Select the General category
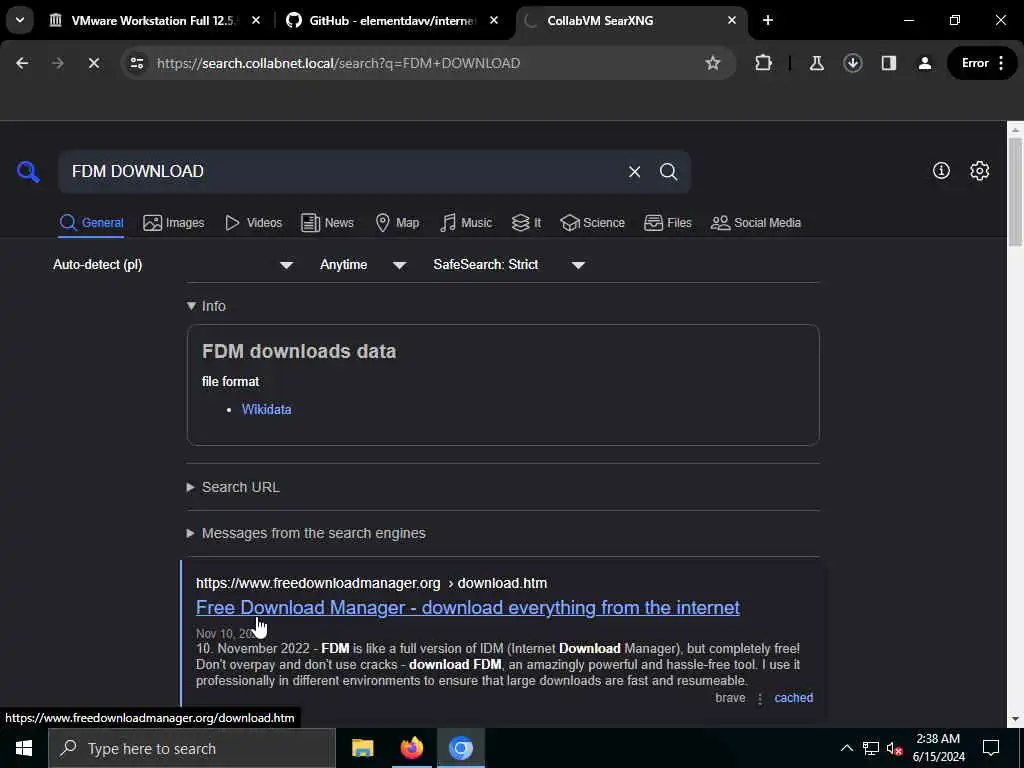1024x768 pixels. coord(91,223)
